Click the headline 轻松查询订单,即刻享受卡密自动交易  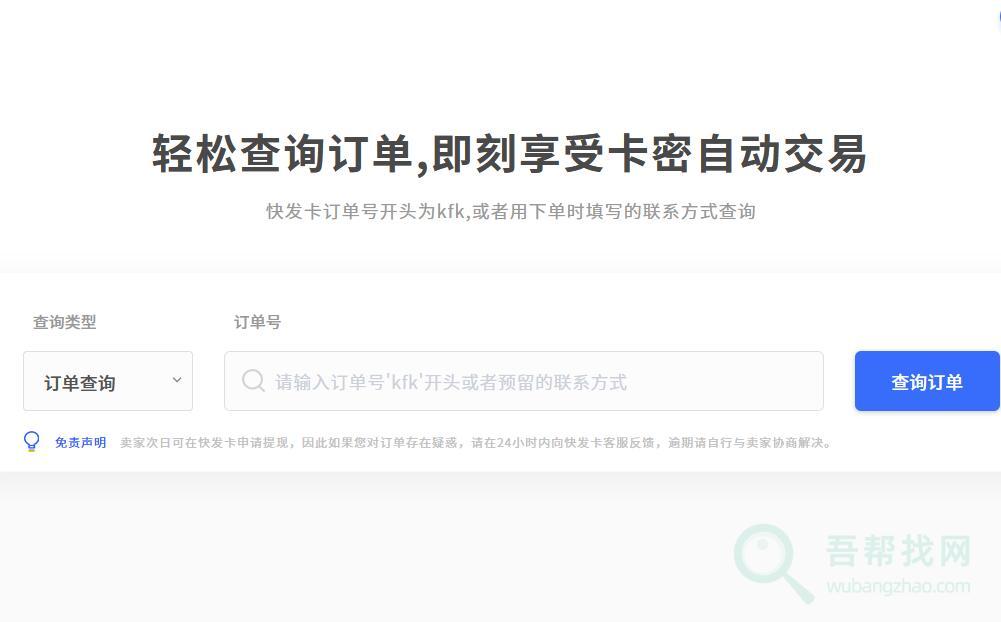[x=509, y=154]
